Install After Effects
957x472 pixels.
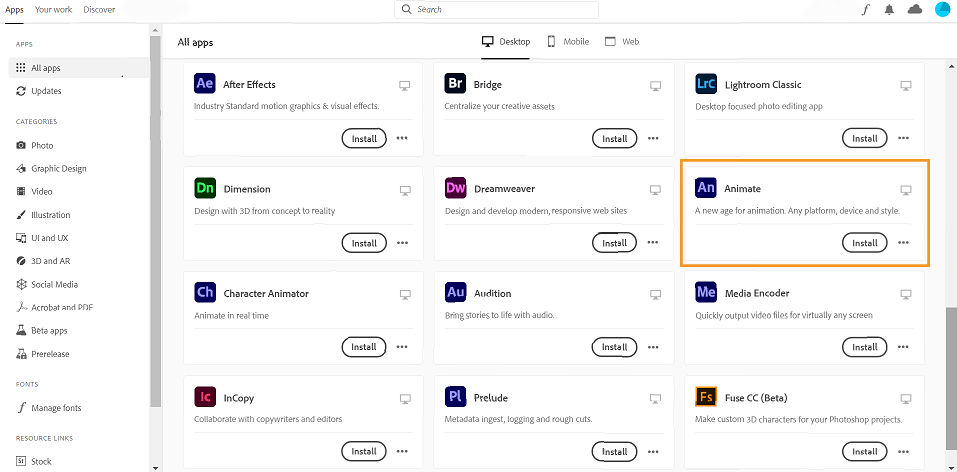364,138
